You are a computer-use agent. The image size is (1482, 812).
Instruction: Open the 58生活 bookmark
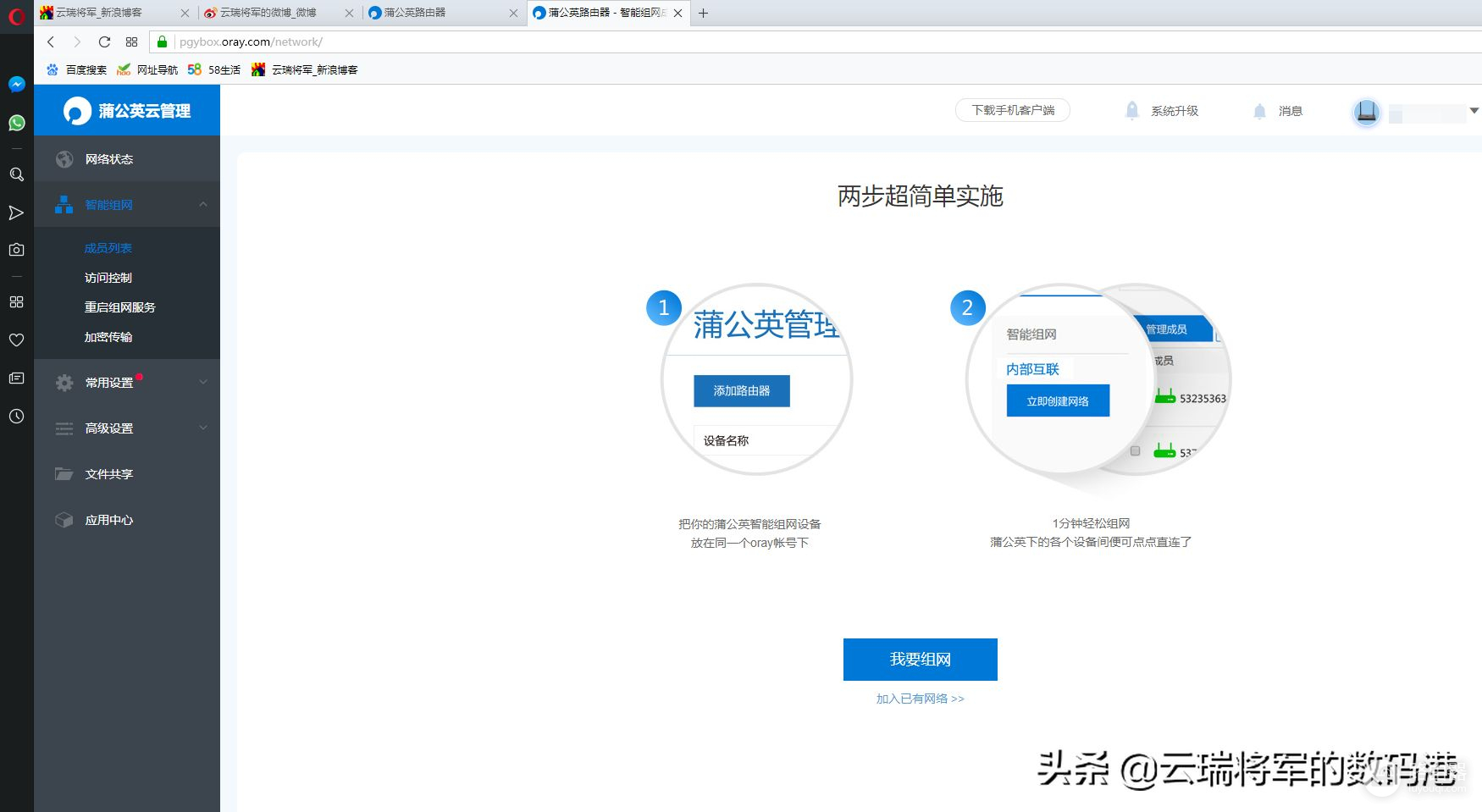coord(214,69)
